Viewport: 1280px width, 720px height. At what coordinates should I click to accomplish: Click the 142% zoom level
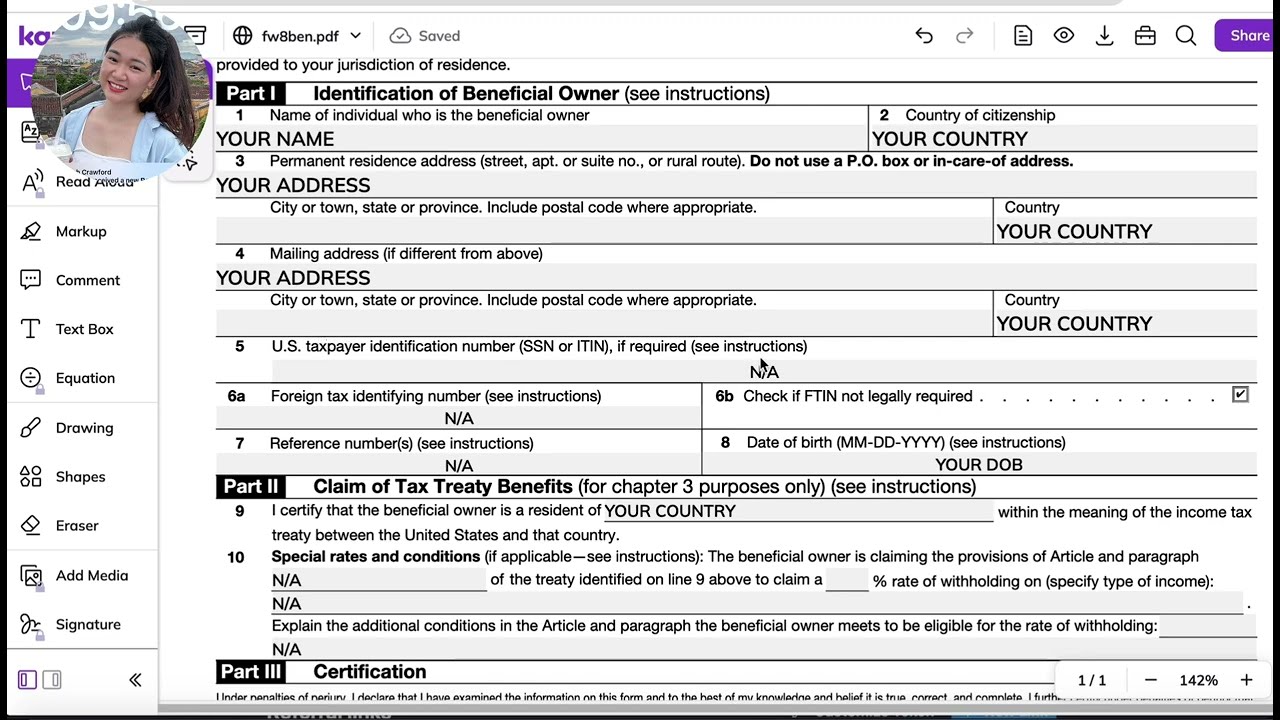[1198, 680]
